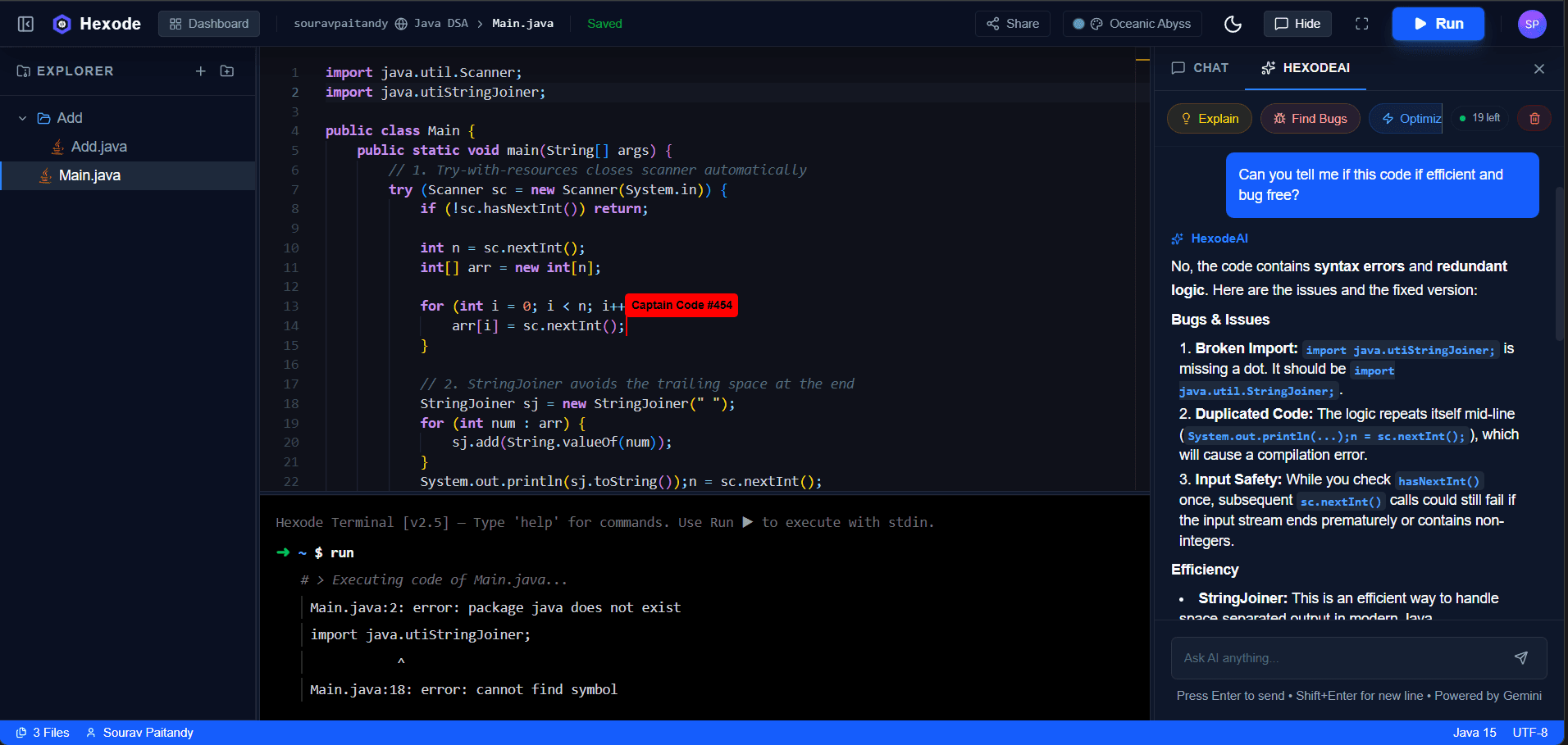Click the souravpaitandy breadcrumb
Screen dimensions: 1568x745
(x=341, y=24)
